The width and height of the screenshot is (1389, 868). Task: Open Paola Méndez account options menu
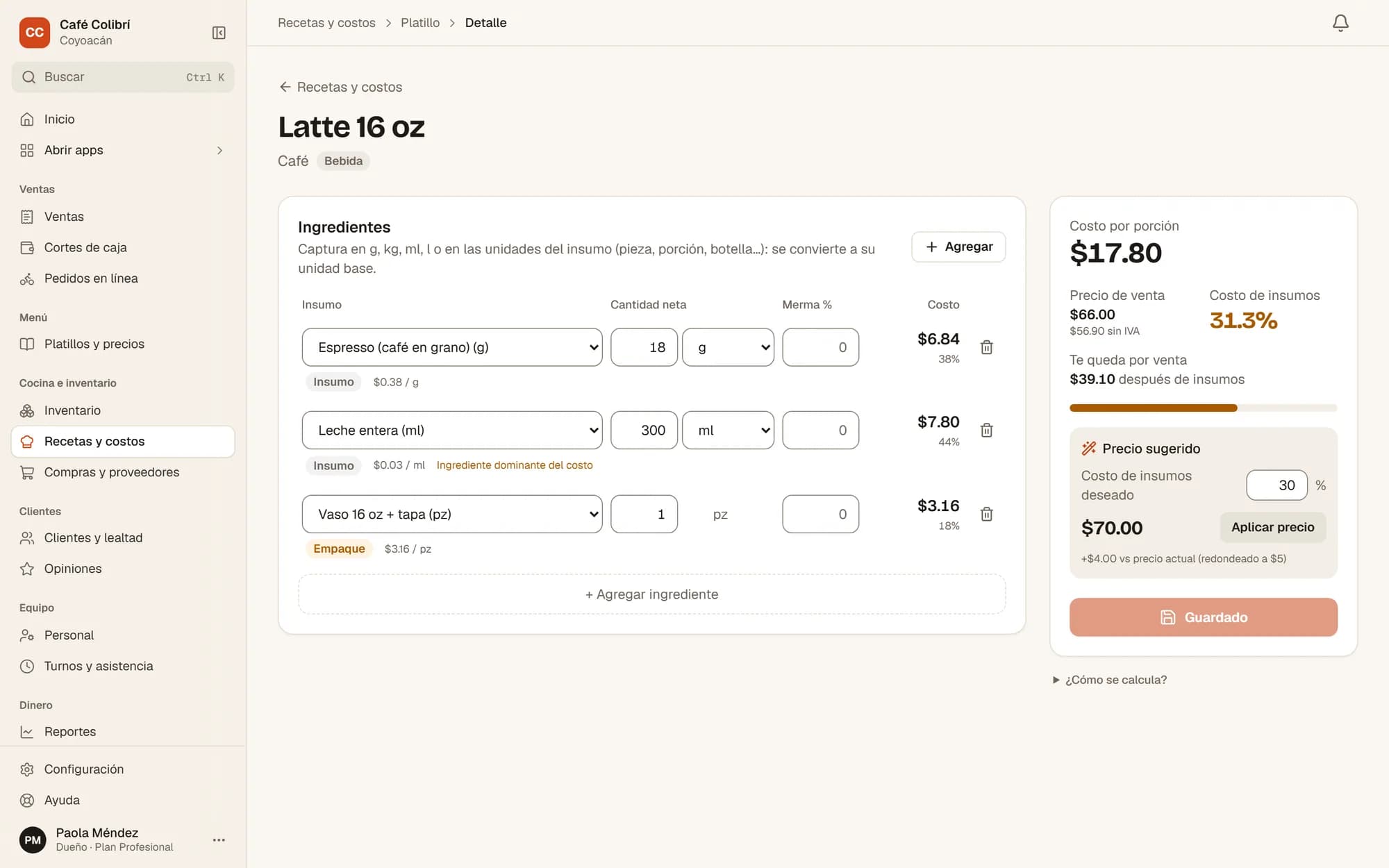tap(219, 840)
